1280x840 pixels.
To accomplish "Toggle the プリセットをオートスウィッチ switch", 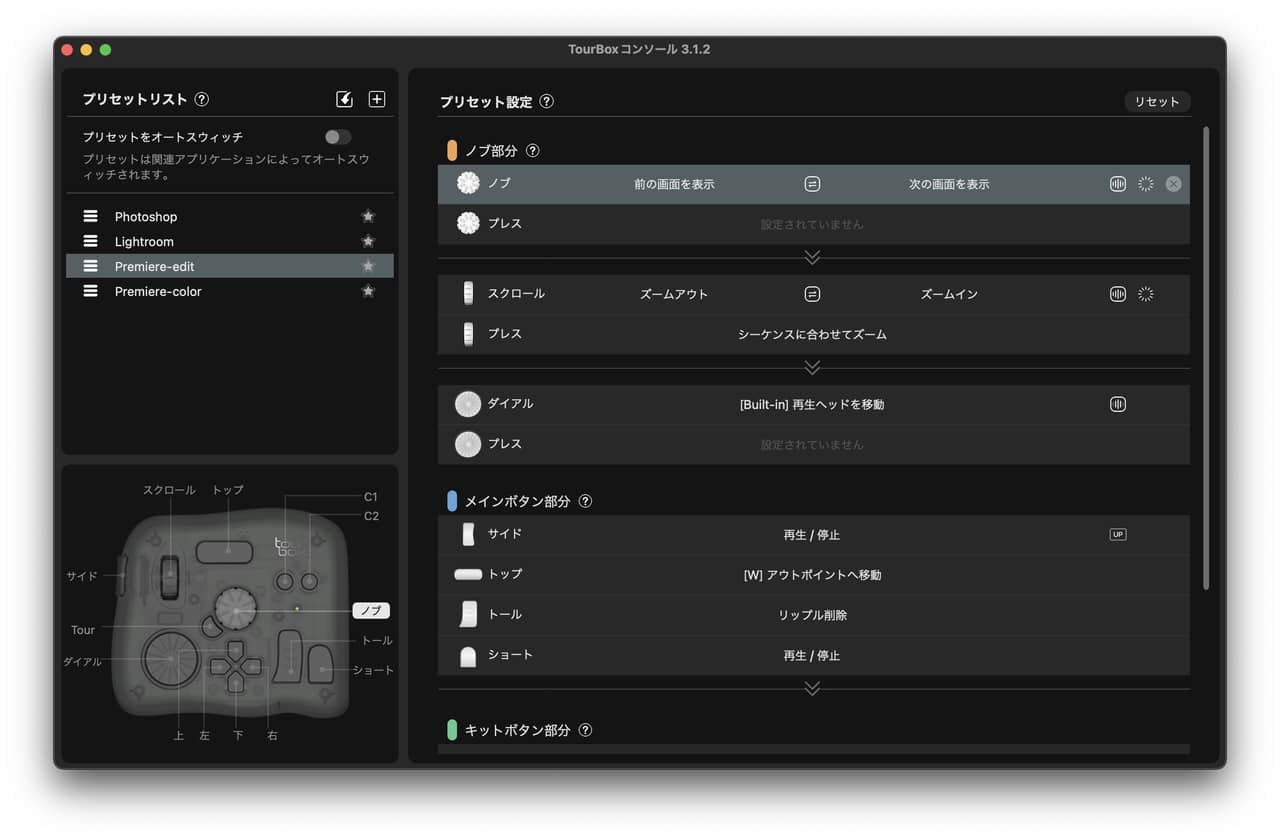I will [x=338, y=137].
